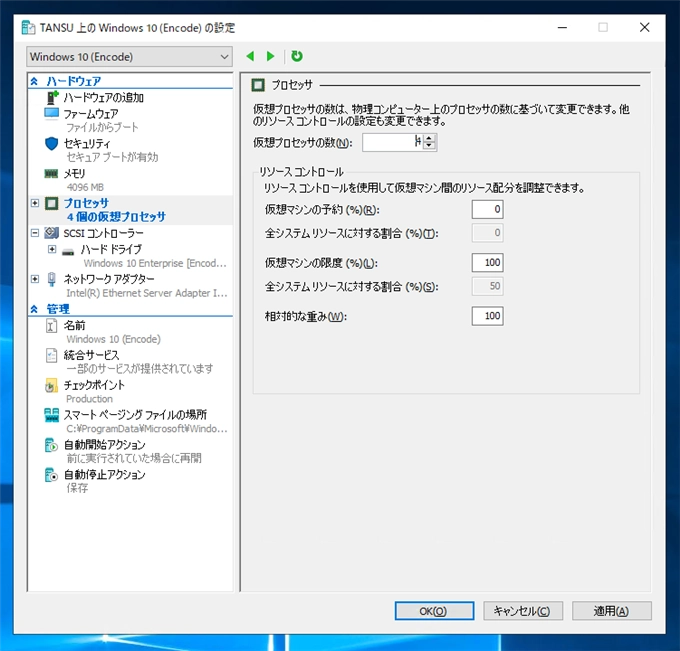Click 'Intel(R) Ethernet Server Adapter' text
The width and height of the screenshot is (680, 651).
pos(147,293)
